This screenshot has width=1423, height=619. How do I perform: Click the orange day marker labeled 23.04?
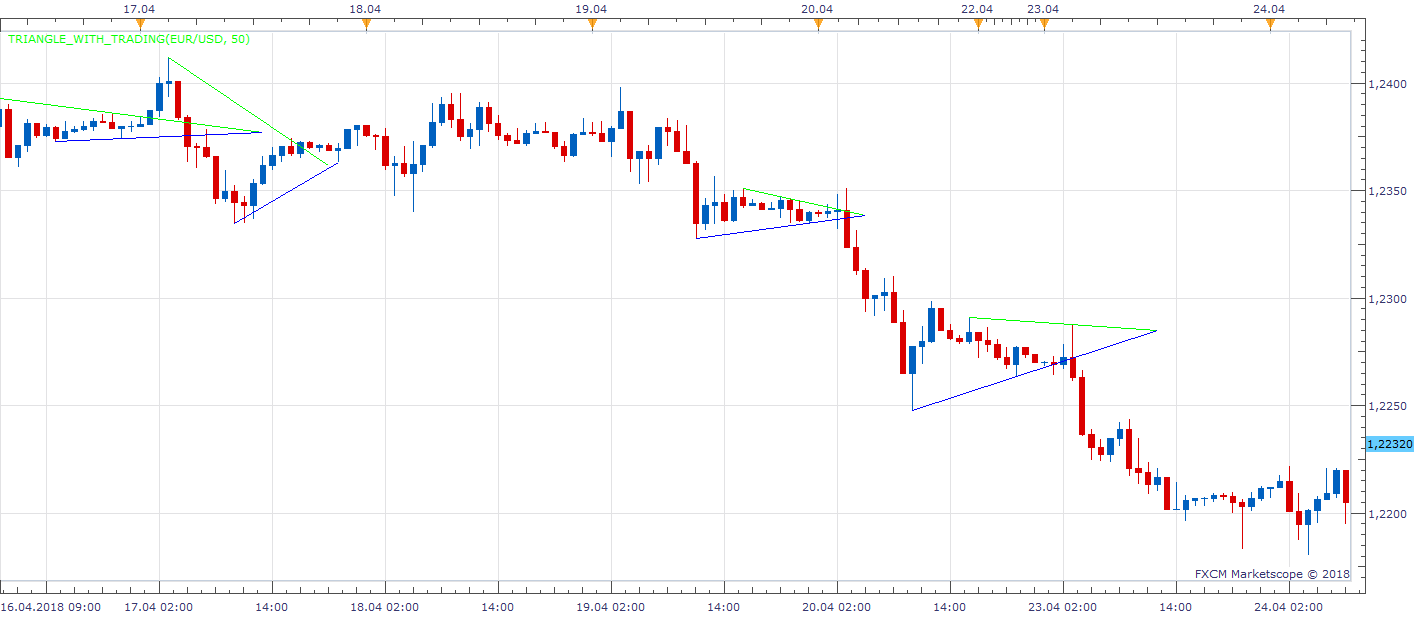(x=1044, y=24)
